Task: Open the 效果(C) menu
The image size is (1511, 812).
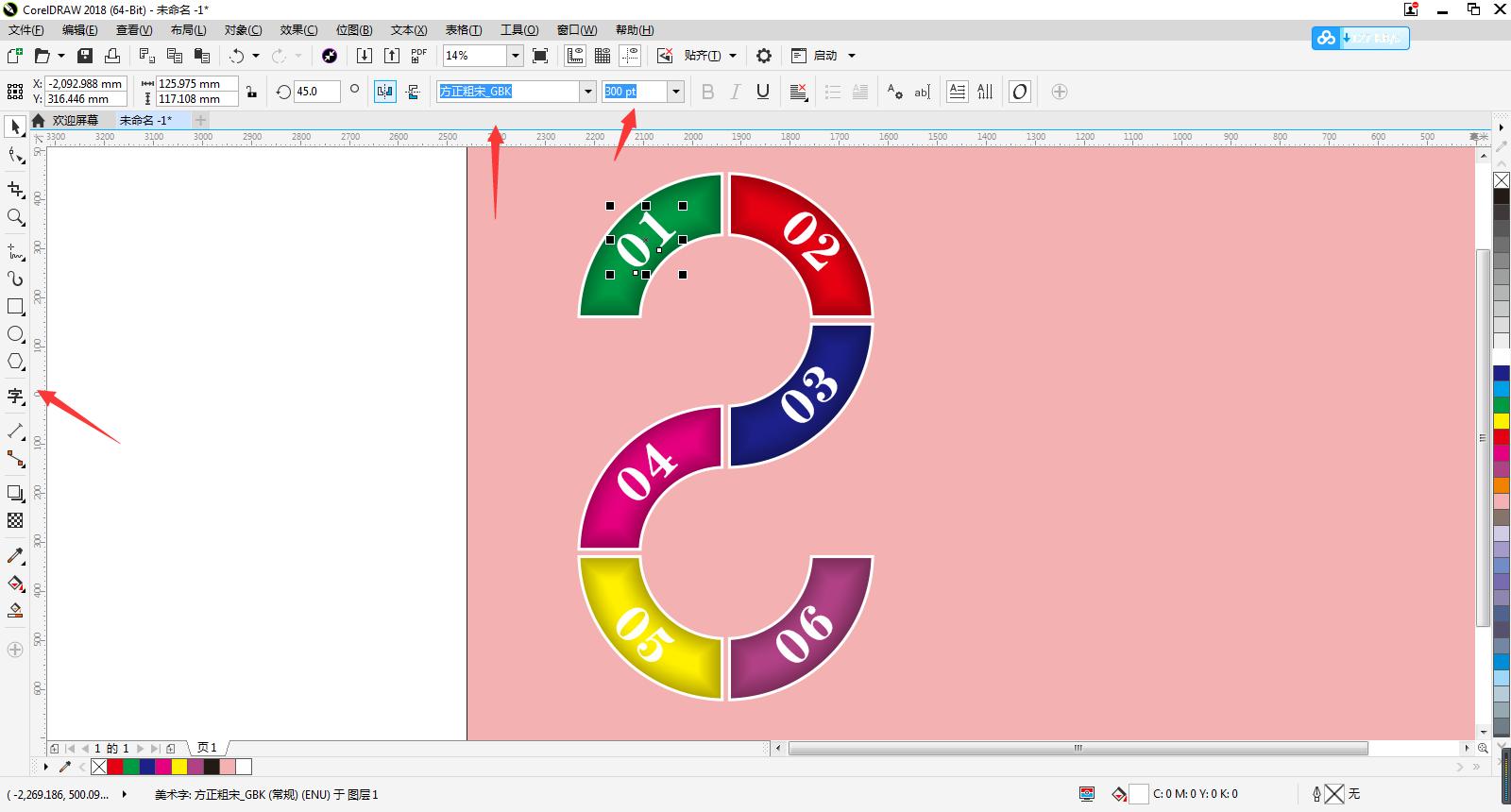Action: 298,30
